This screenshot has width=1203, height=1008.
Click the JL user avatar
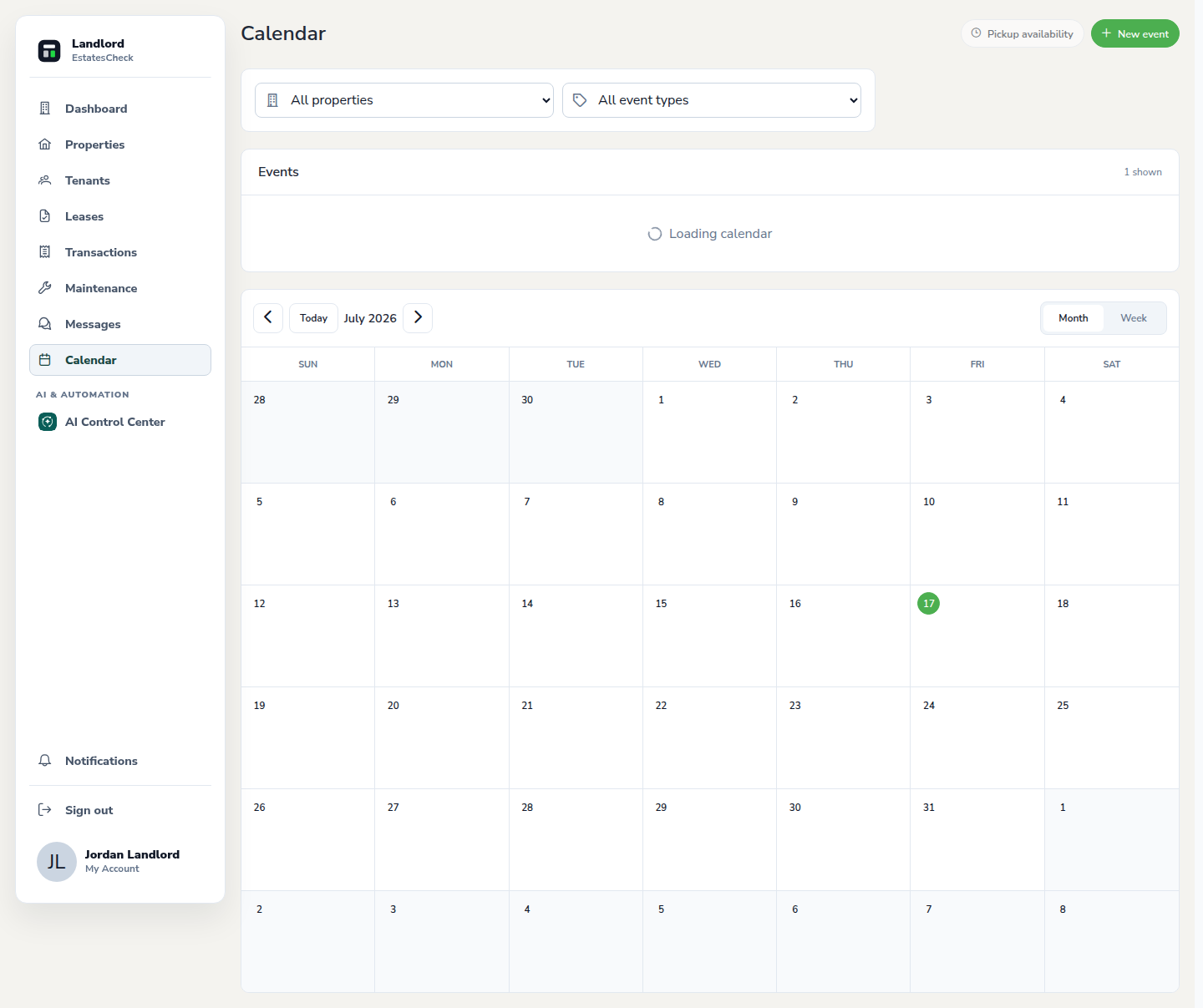[x=57, y=862]
